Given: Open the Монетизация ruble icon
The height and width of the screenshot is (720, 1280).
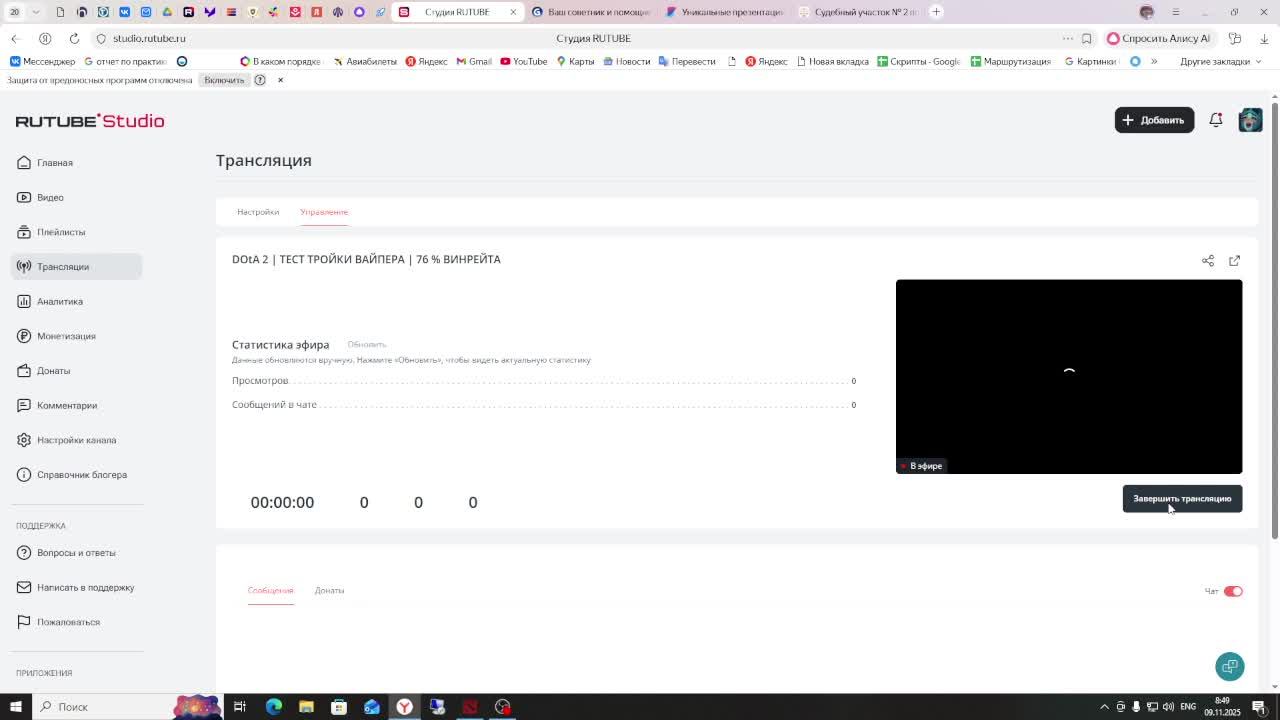Looking at the screenshot, I should [24, 336].
